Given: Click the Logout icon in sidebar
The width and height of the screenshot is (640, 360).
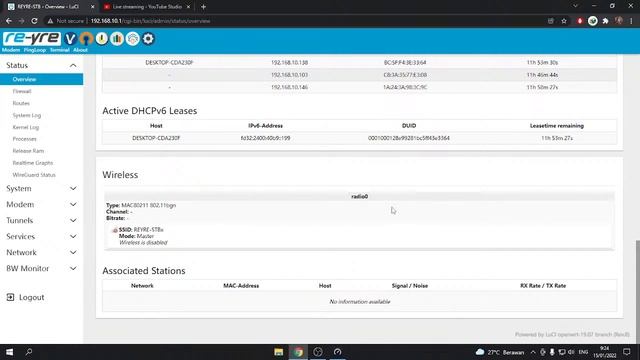Looking at the screenshot, I should [11, 297].
